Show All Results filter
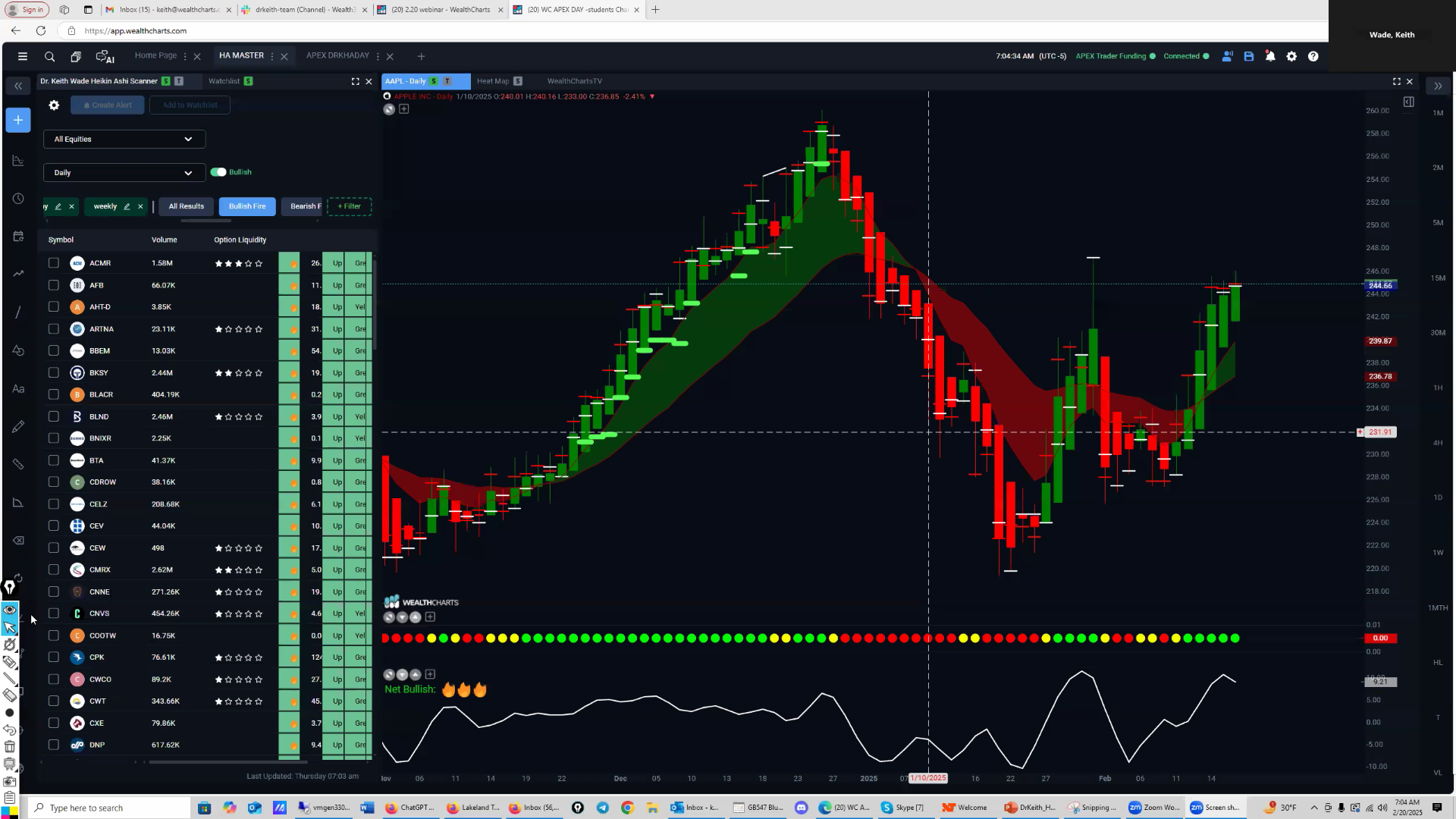 click(186, 206)
